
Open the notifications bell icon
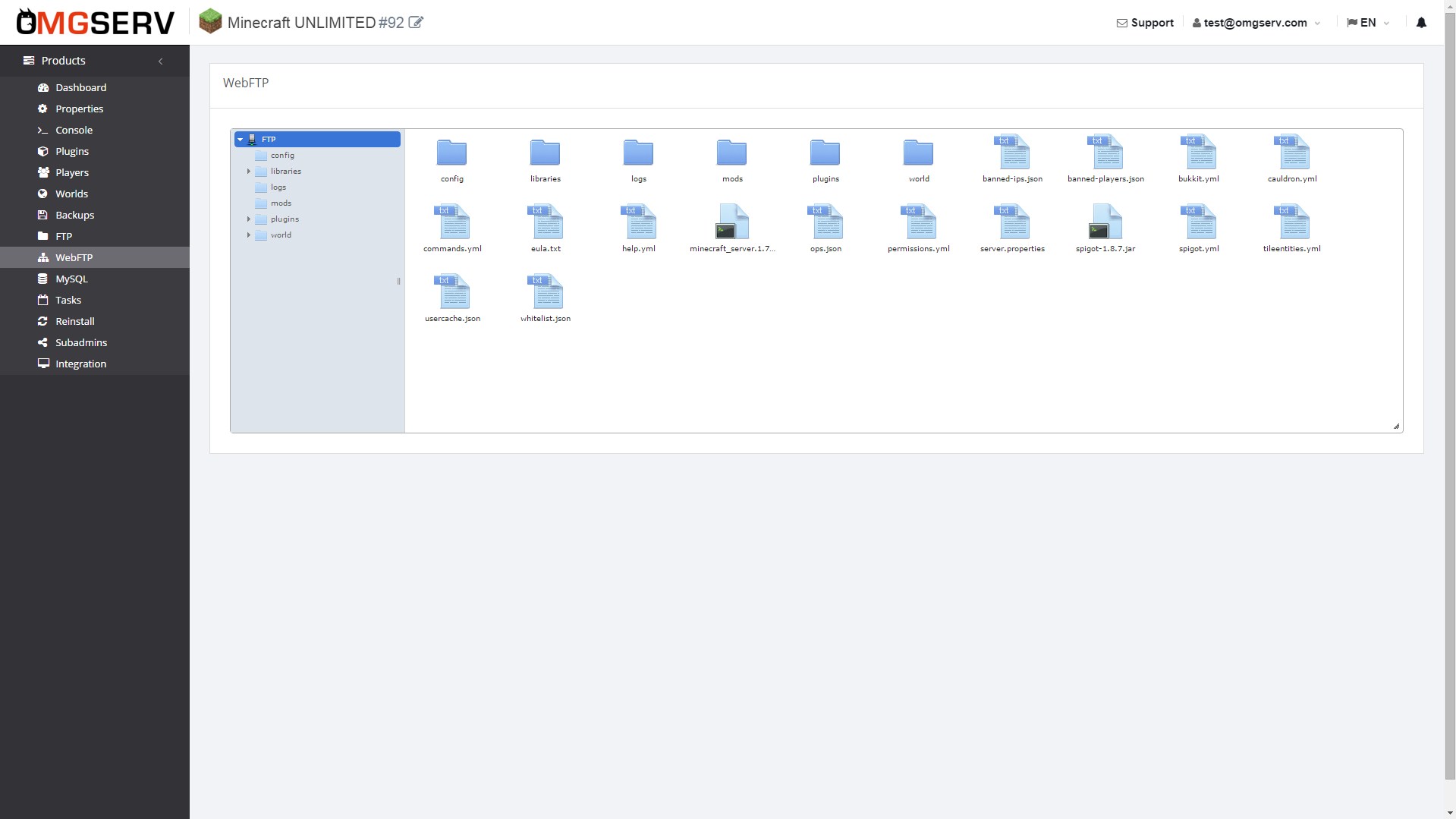[1421, 23]
